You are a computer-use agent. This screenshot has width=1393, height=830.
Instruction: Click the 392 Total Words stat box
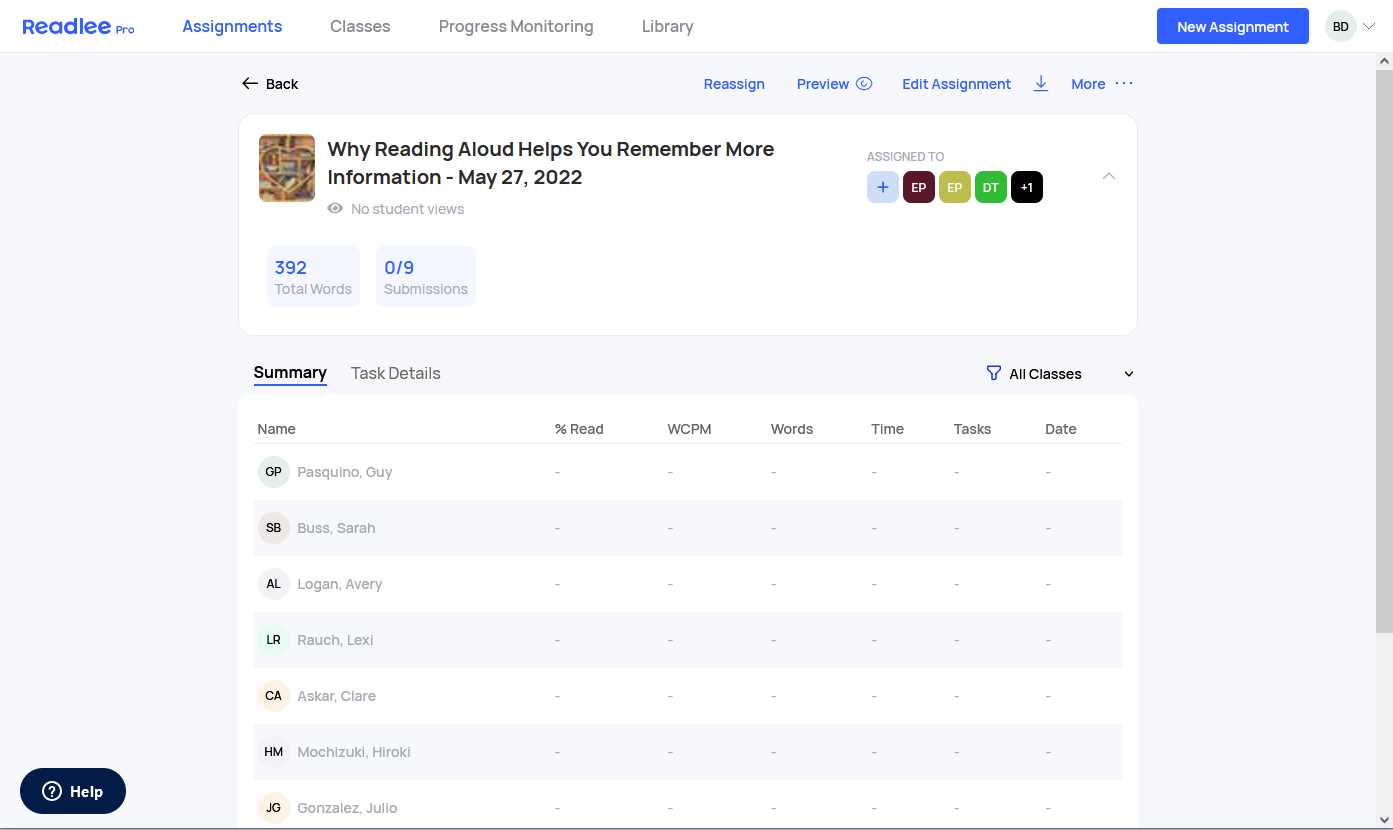click(x=313, y=277)
